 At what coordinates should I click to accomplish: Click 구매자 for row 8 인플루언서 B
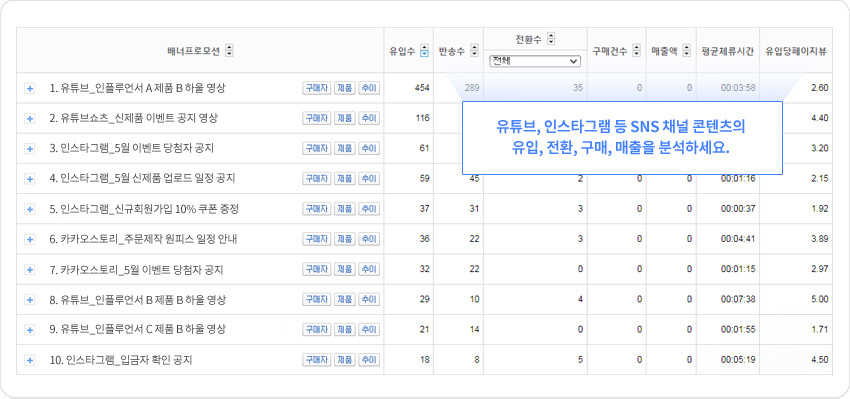(316, 300)
